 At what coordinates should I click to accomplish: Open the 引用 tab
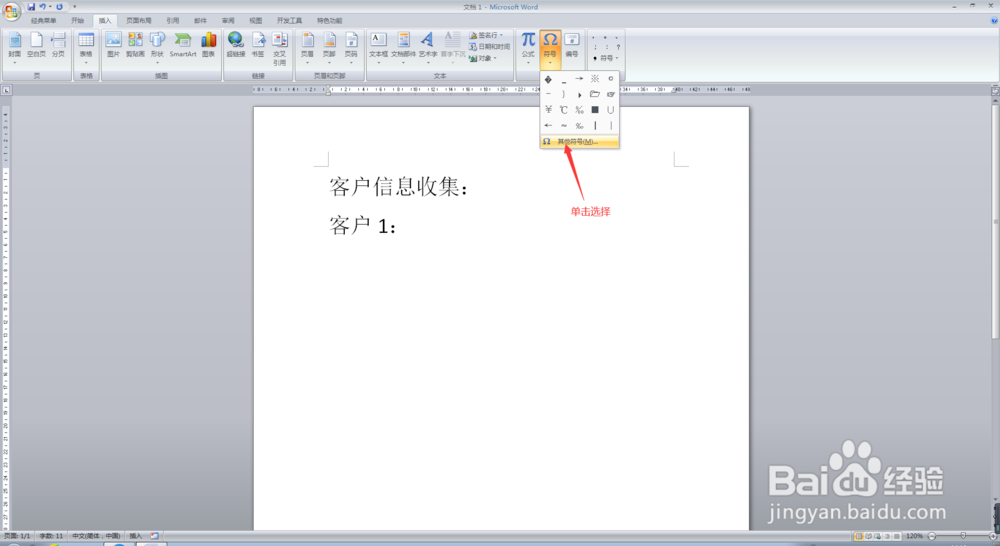click(x=172, y=20)
